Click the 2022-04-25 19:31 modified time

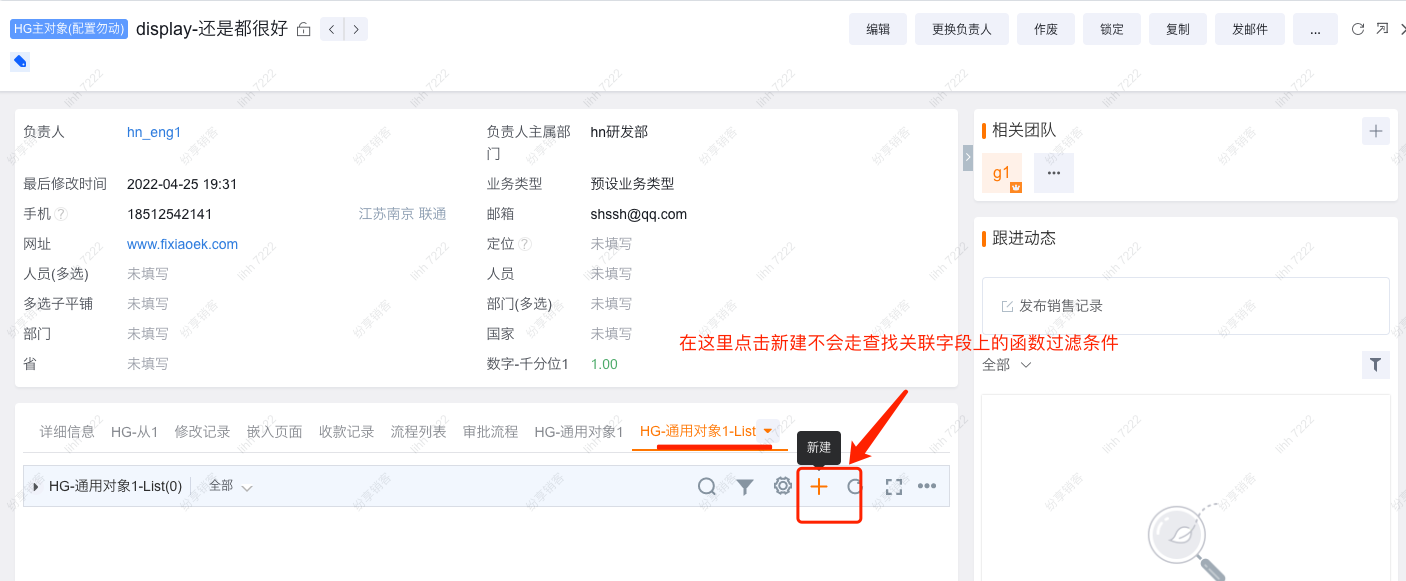[x=182, y=184]
